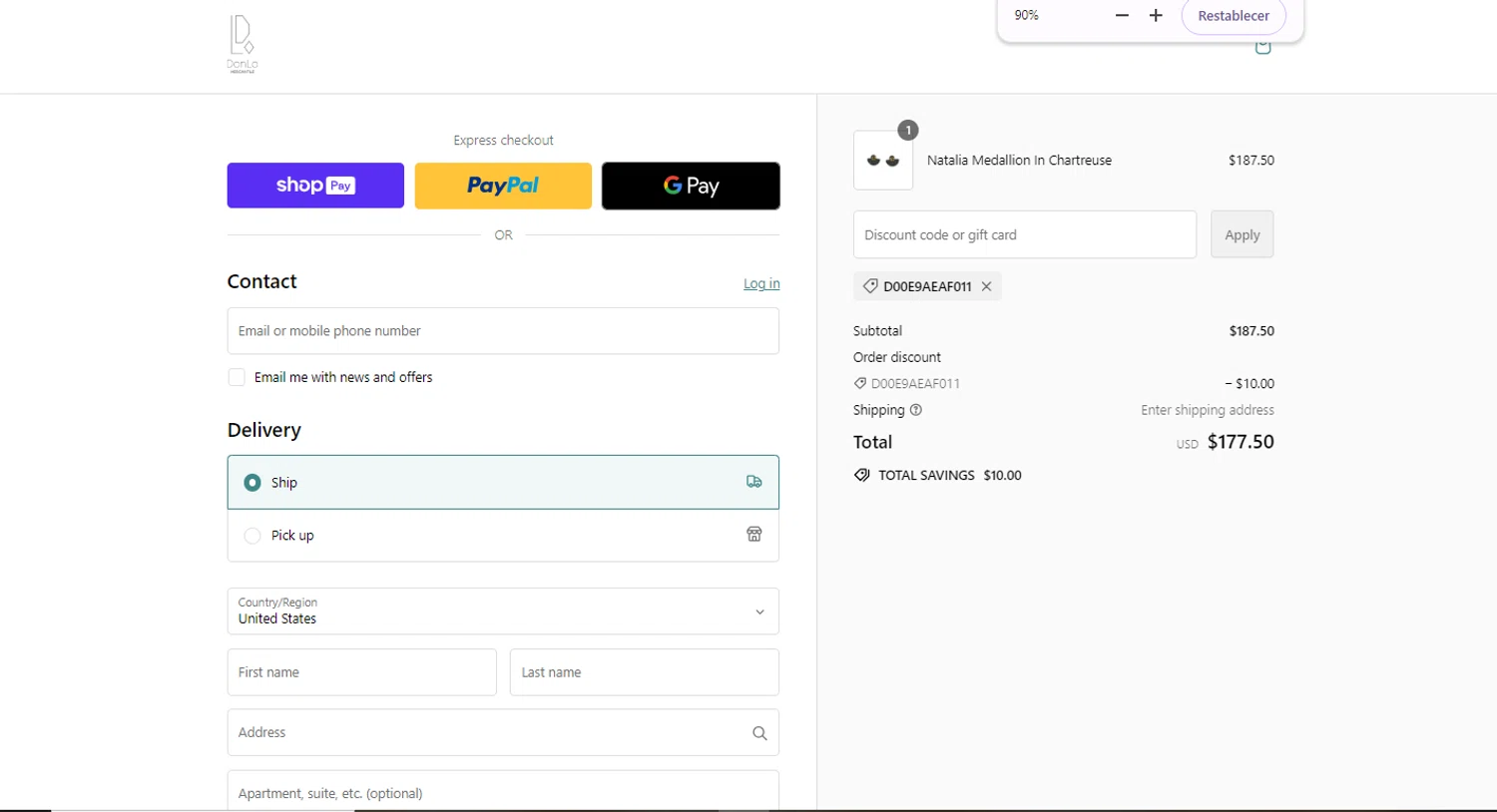Image resolution: width=1497 pixels, height=812 pixels.
Task: Select the Ship delivery option
Action: [503, 482]
